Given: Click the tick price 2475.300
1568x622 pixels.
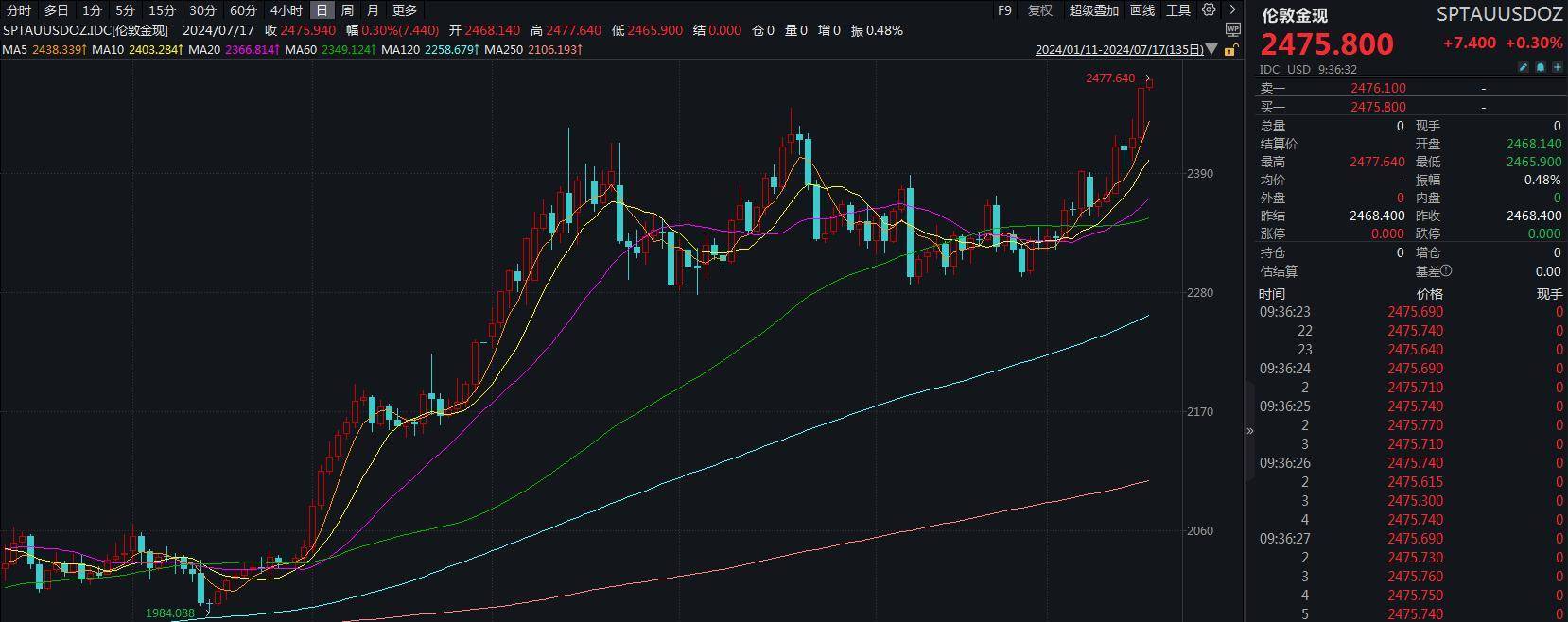Looking at the screenshot, I should 1416,501.
